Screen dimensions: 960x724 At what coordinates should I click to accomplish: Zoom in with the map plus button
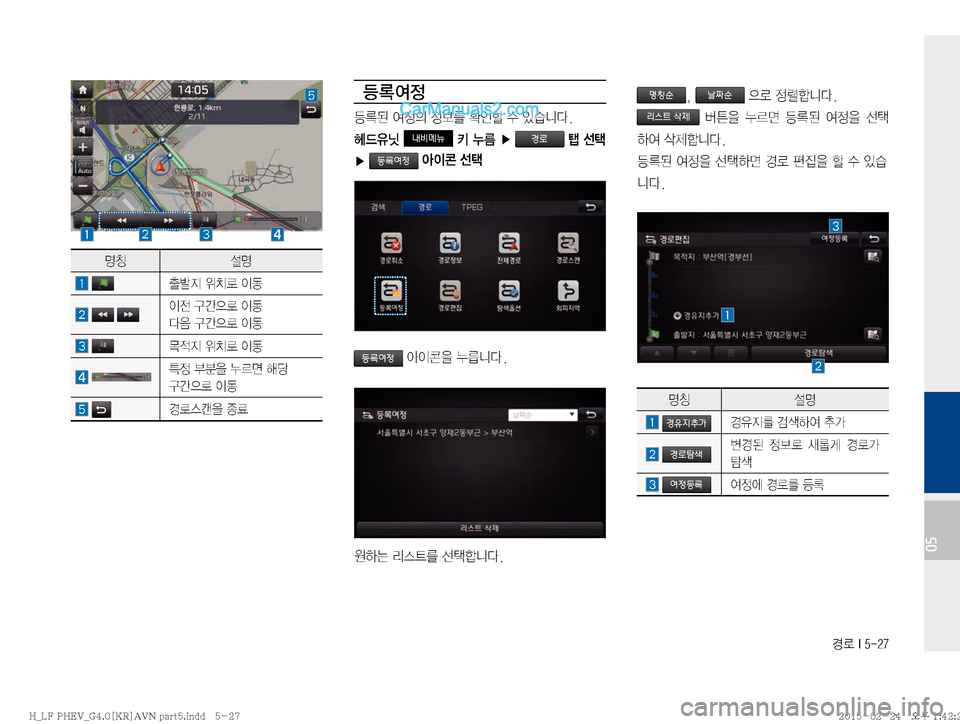[83, 147]
